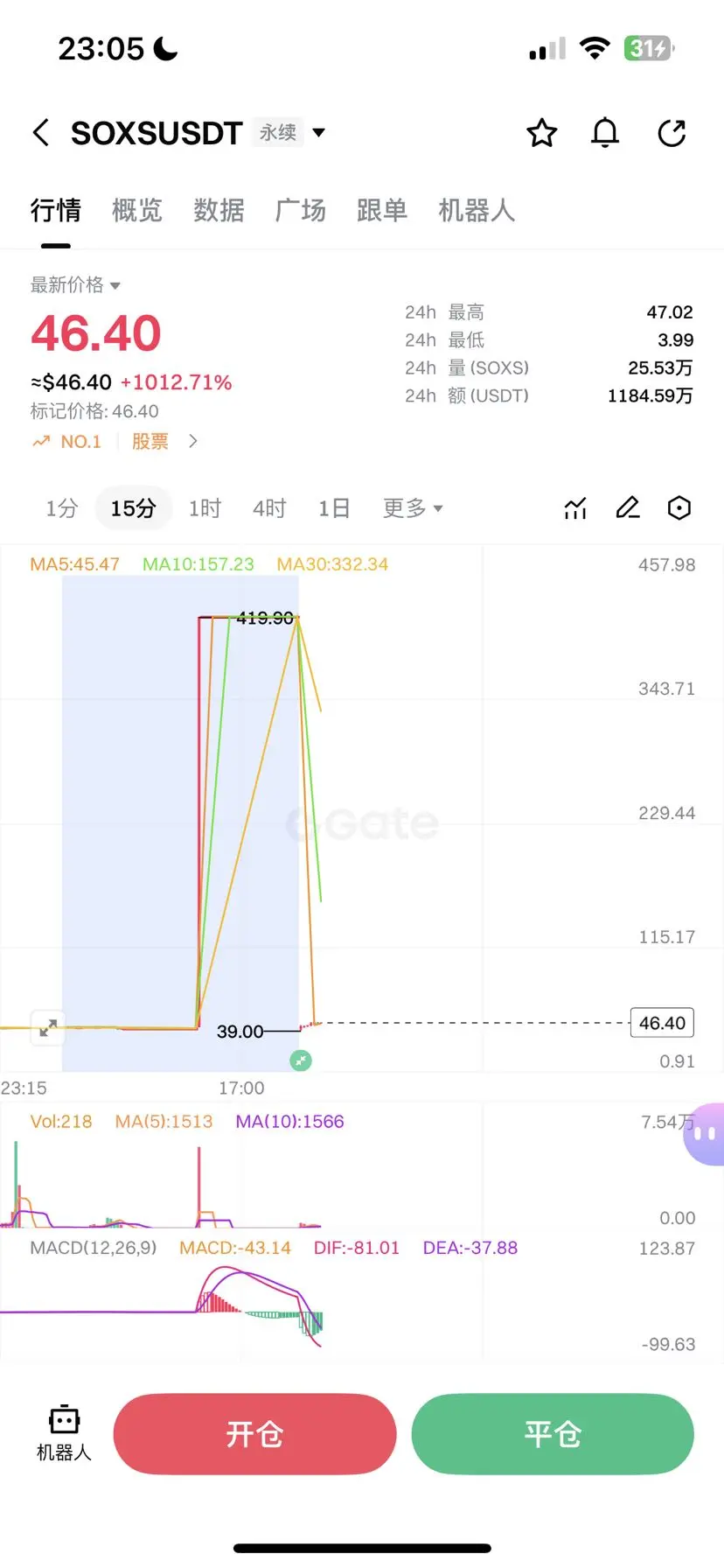Tap the green collapse marker on chart
Viewport: 724px width, 1568px height.
301,1060
